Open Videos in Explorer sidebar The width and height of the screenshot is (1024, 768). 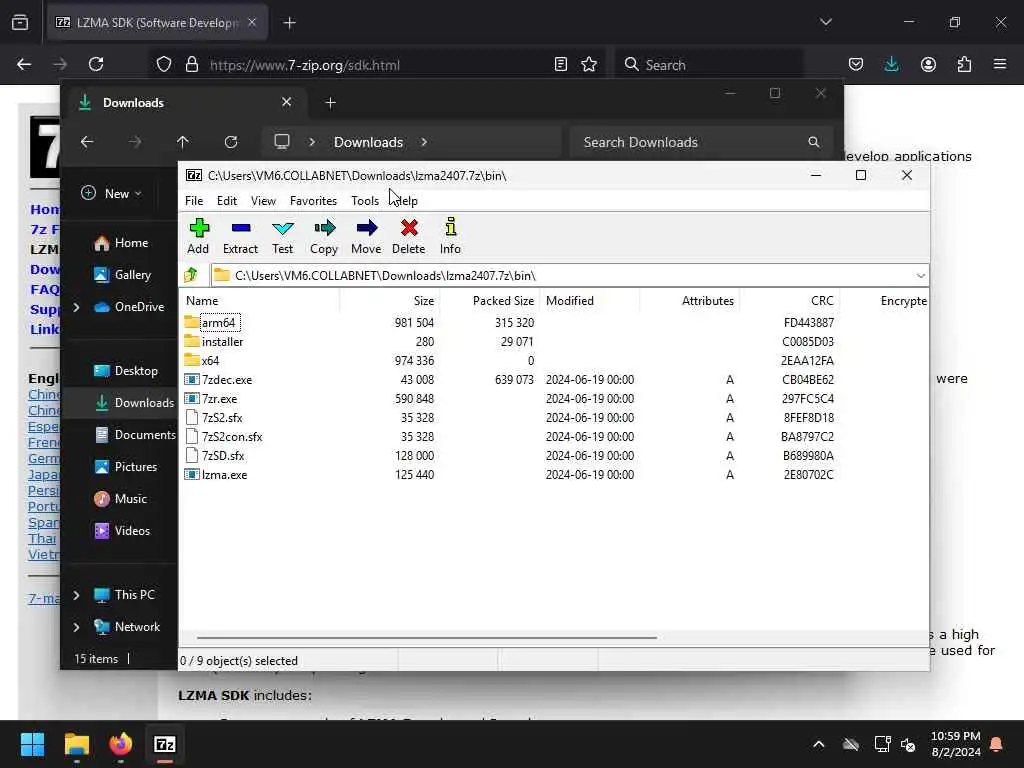pos(122,531)
